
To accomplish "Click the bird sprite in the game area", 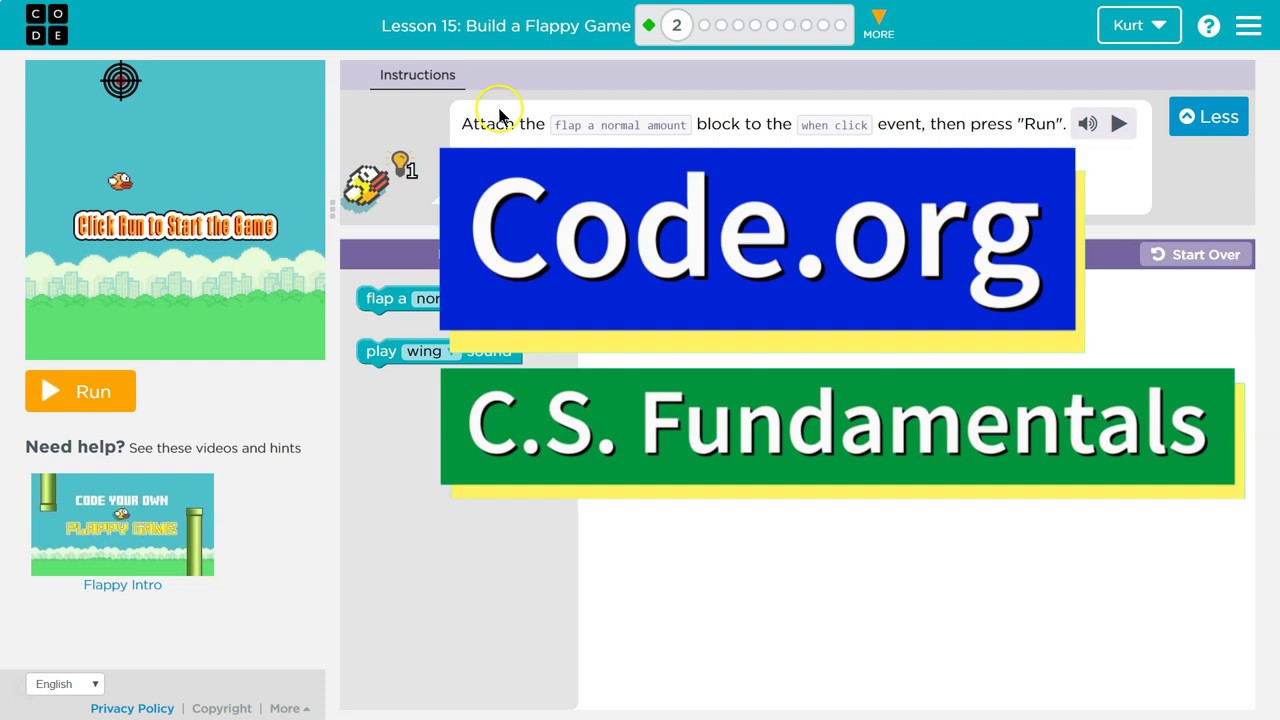I will click(120, 181).
